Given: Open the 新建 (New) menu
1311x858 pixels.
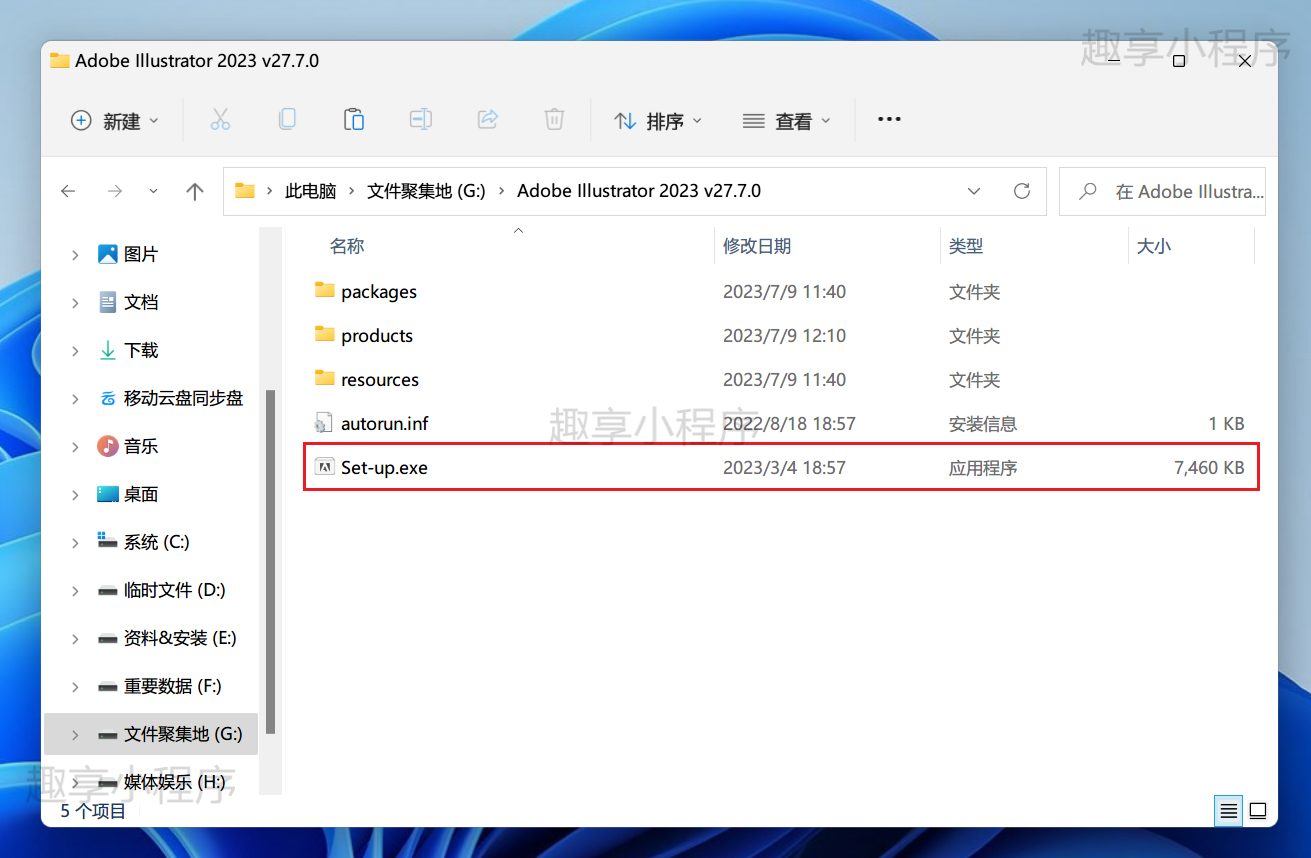Looking at the screenshot, I should (115, 120).
